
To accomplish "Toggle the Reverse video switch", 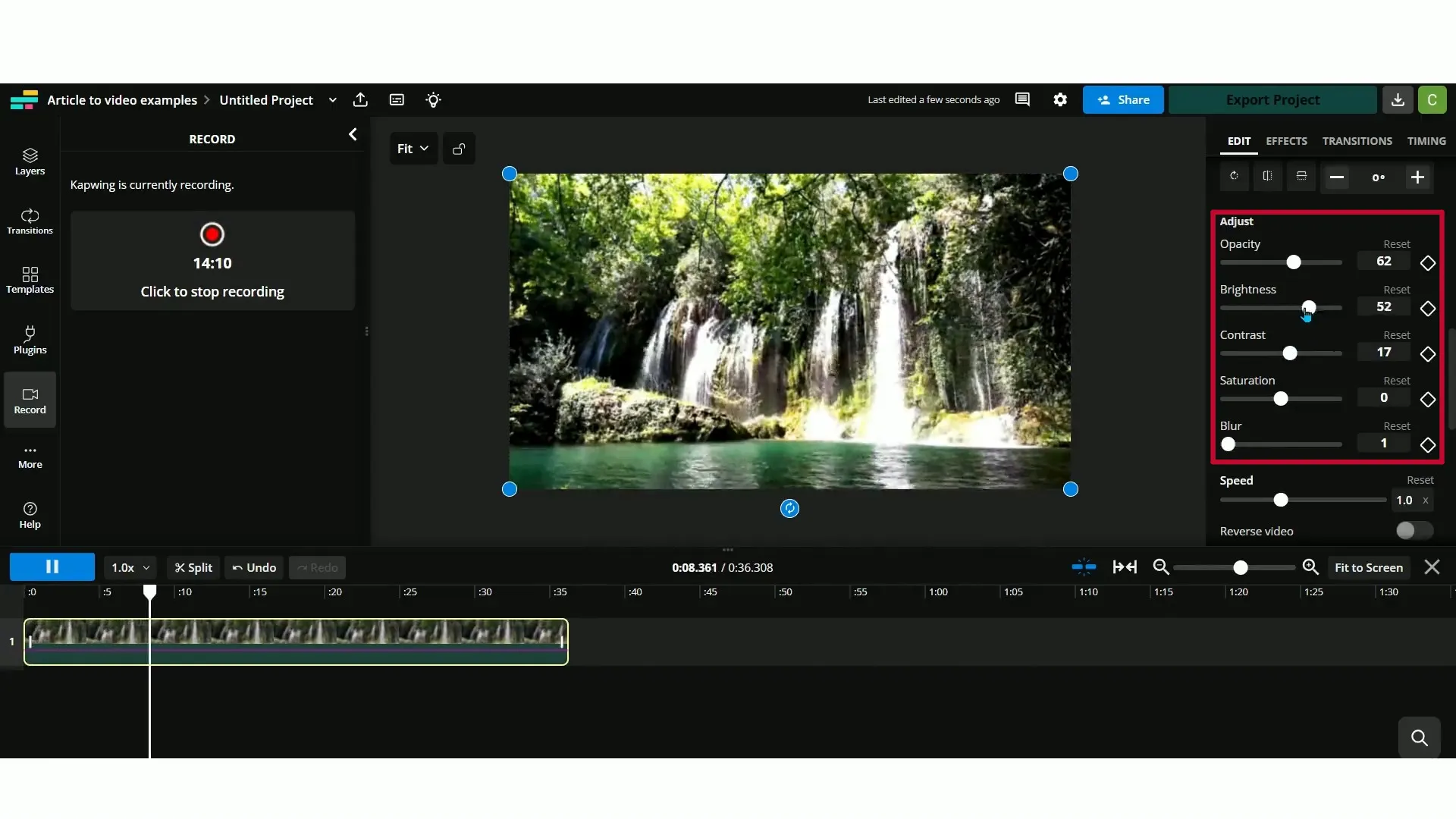I will 1414,531.
